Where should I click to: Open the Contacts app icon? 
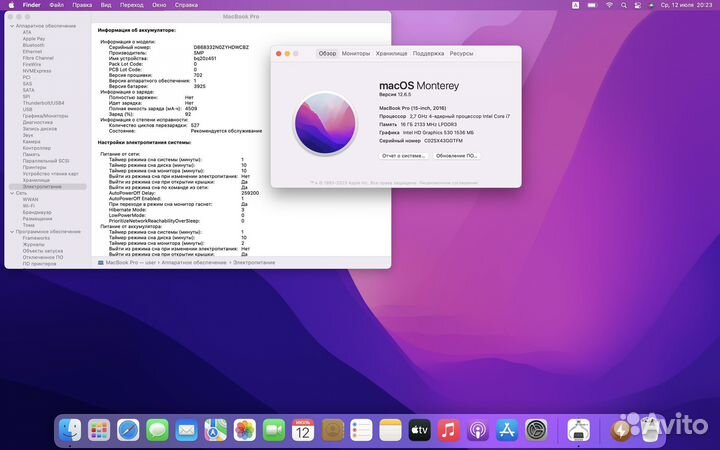point(332,430)
